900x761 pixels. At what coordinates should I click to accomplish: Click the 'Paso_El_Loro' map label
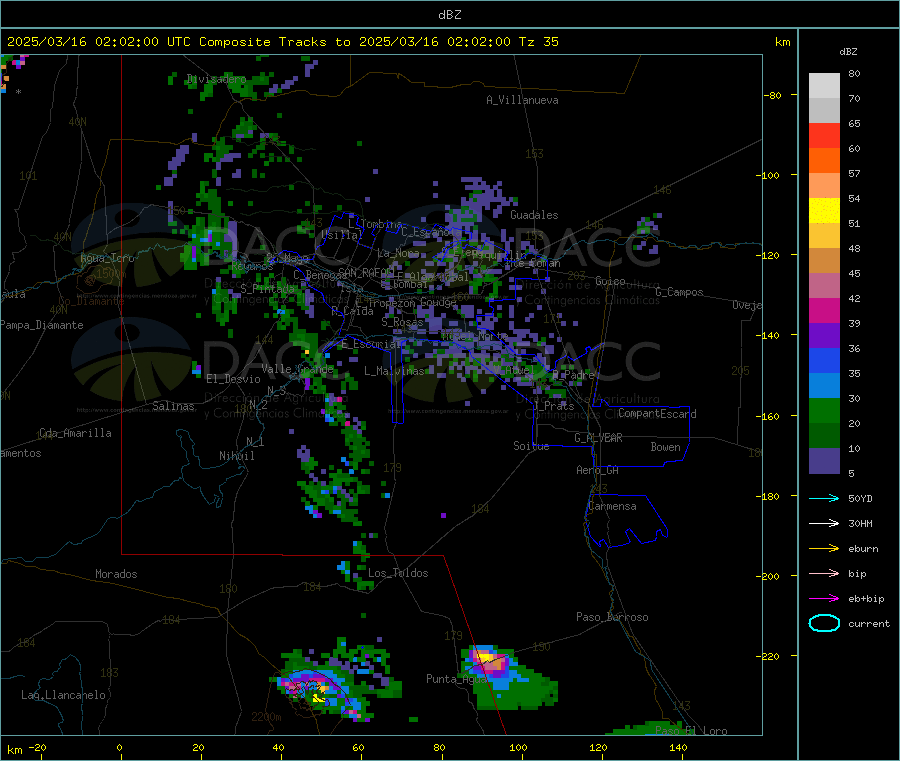pos(691,731)
